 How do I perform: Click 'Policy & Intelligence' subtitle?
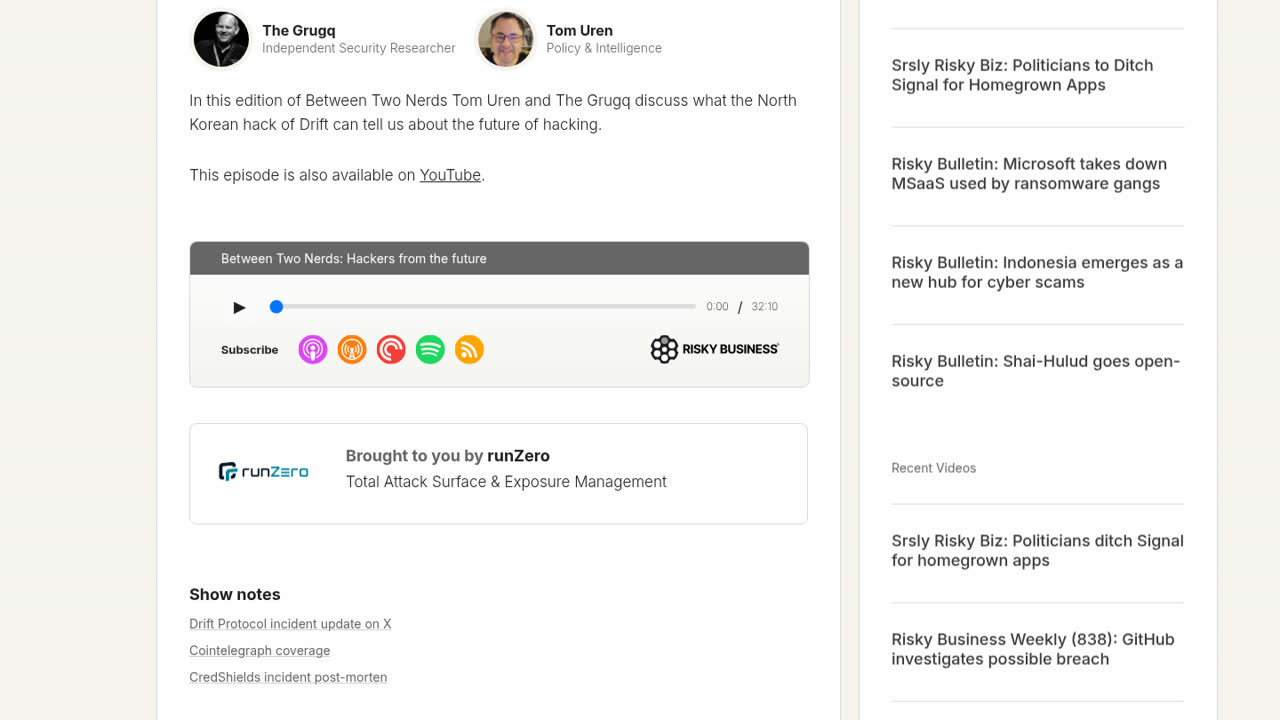pyautogui.click(x=604, y=48)
